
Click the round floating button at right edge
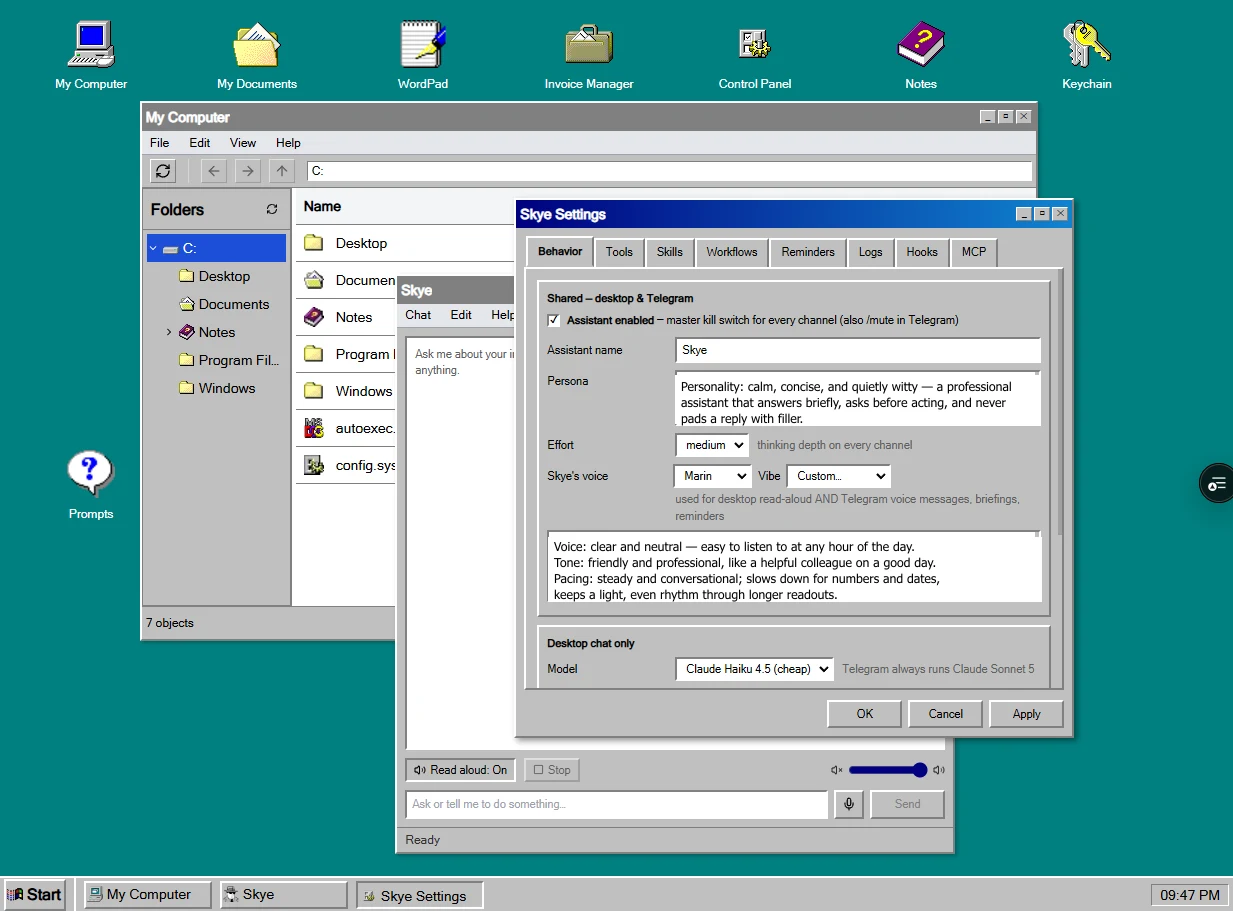pyautogui.click(x=1217, y=483)
